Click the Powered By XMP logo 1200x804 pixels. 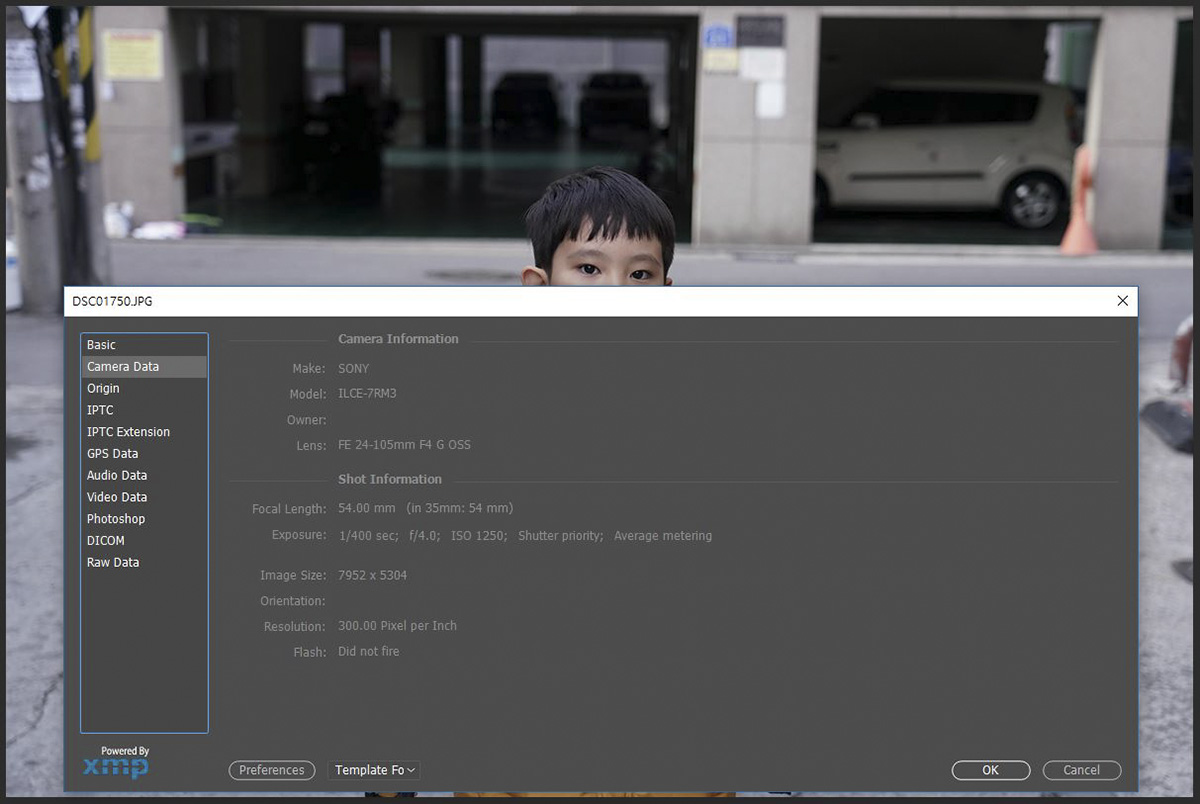[118, 762]
